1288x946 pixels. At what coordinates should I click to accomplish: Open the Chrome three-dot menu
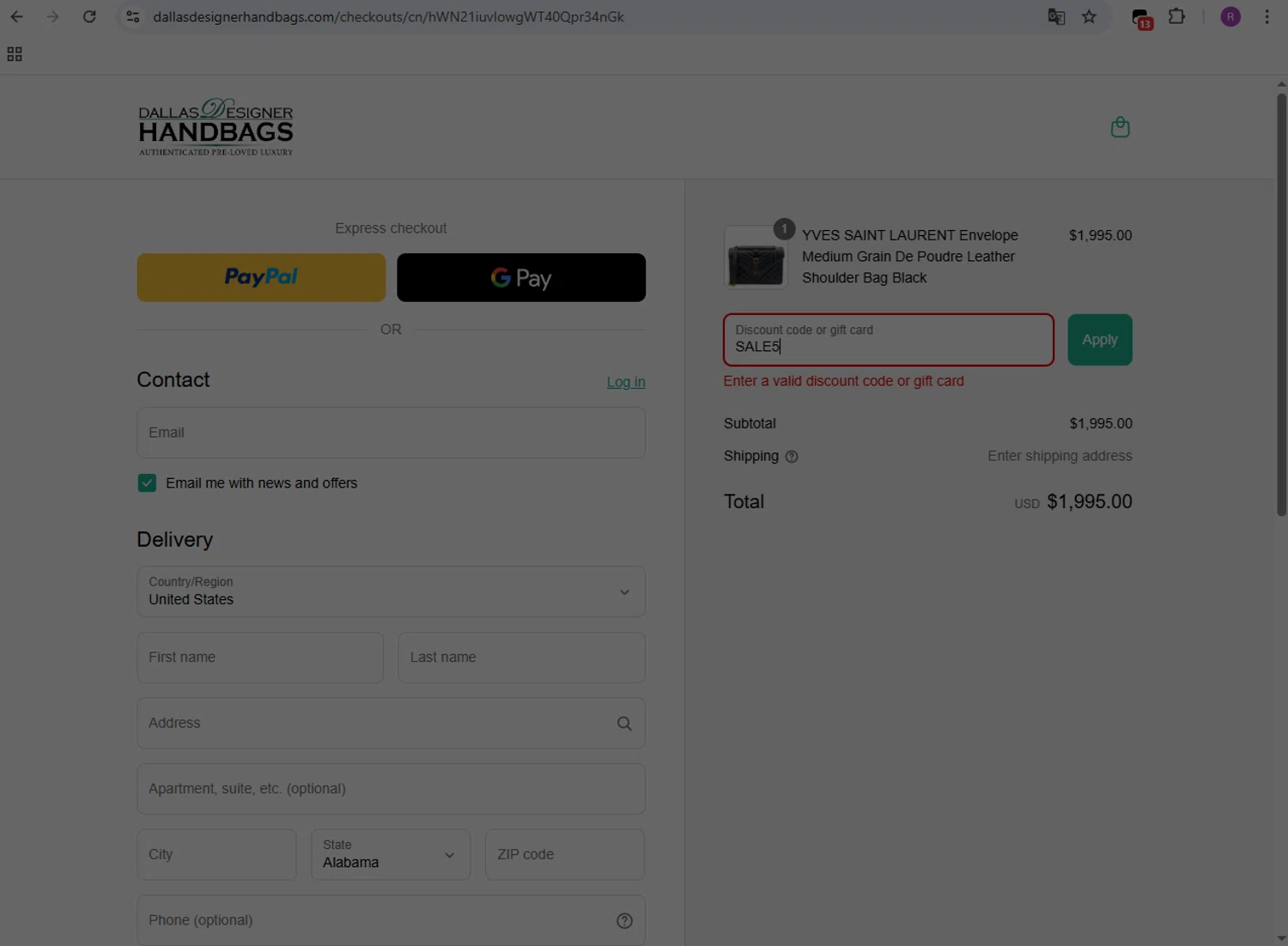1267,16
